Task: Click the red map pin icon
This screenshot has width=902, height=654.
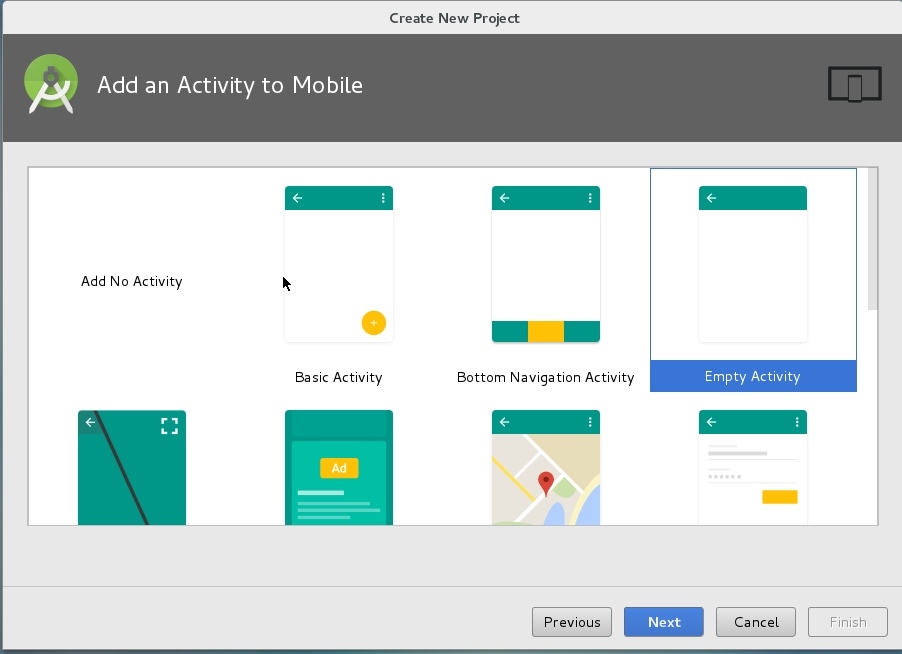Action: [545, 483]
